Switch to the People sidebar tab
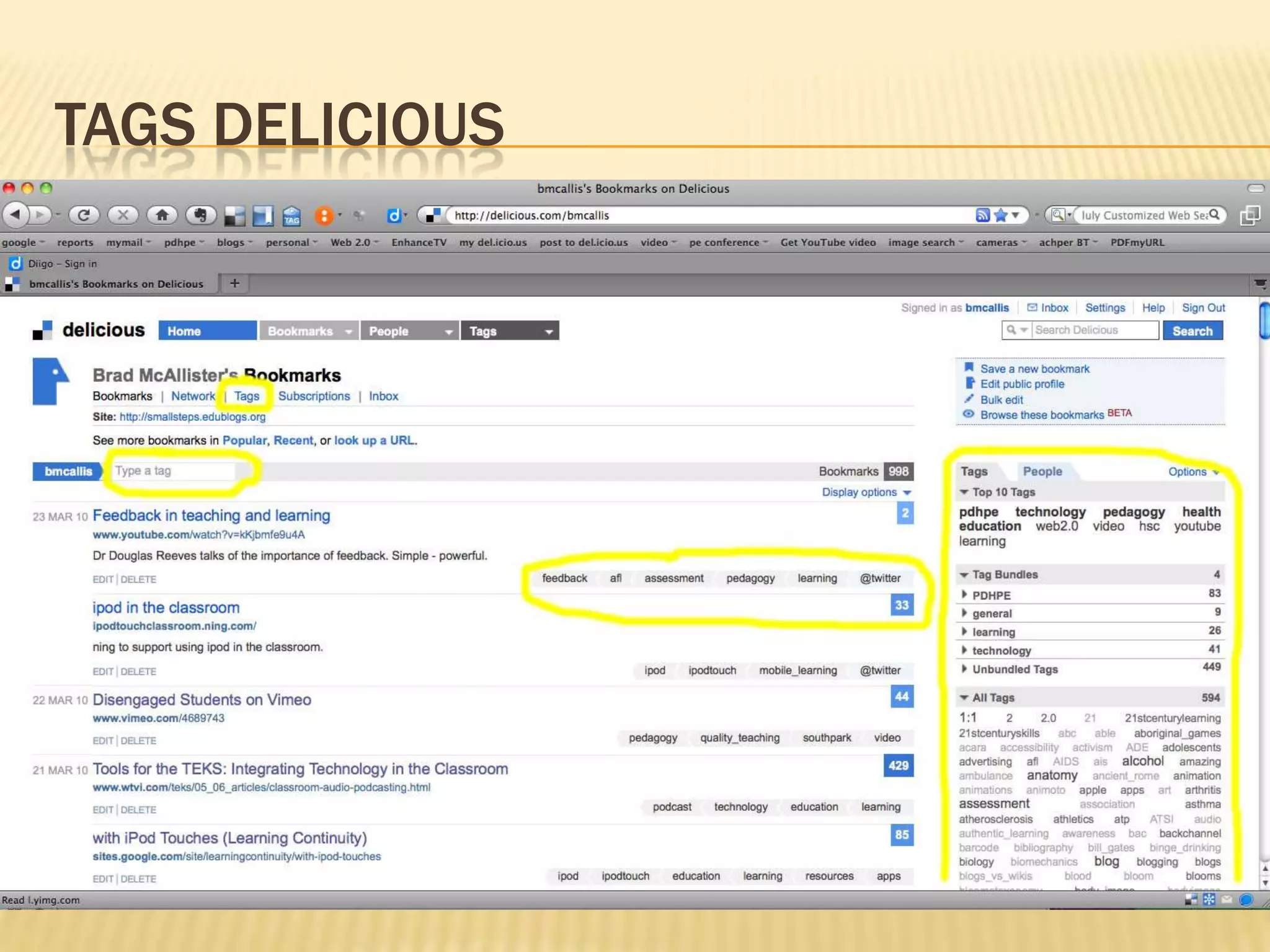This screenshot has width=1270, height=952. (1042, 472)
